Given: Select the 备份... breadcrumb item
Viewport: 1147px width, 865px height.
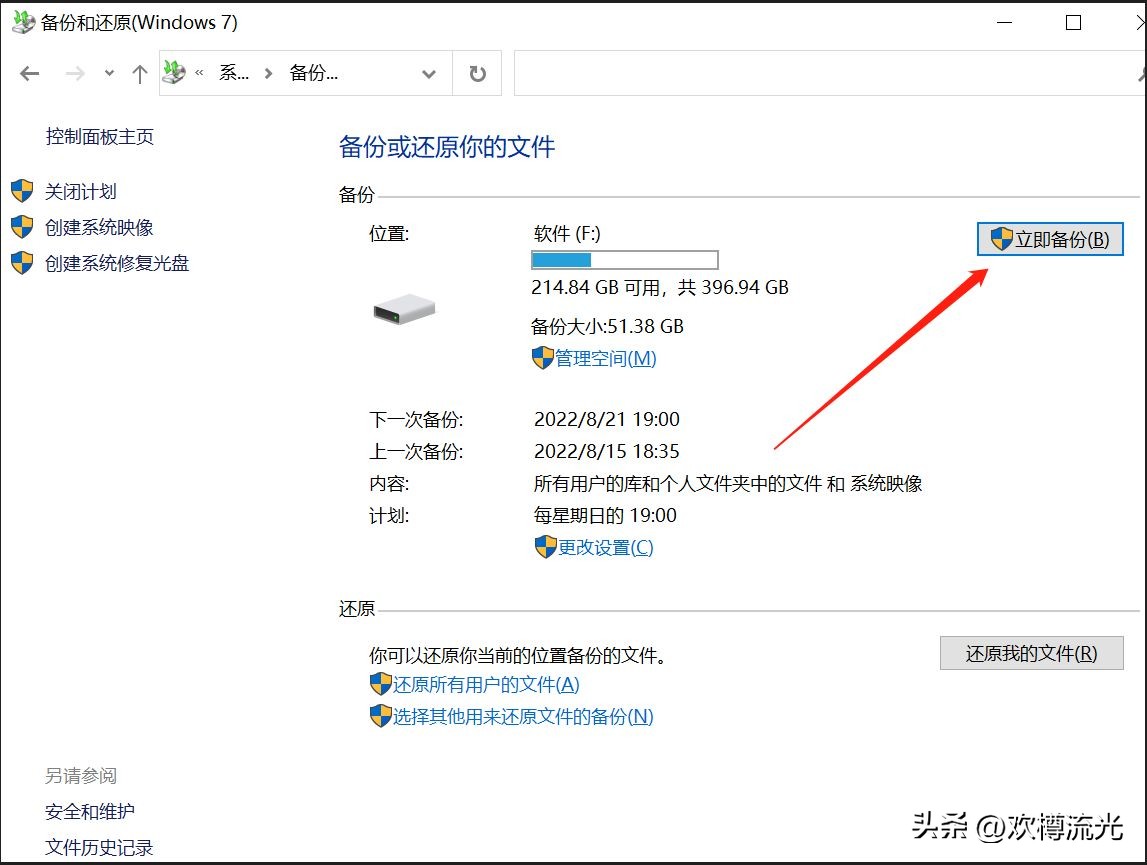Looking at the screenshot, I should coord(313,73).
